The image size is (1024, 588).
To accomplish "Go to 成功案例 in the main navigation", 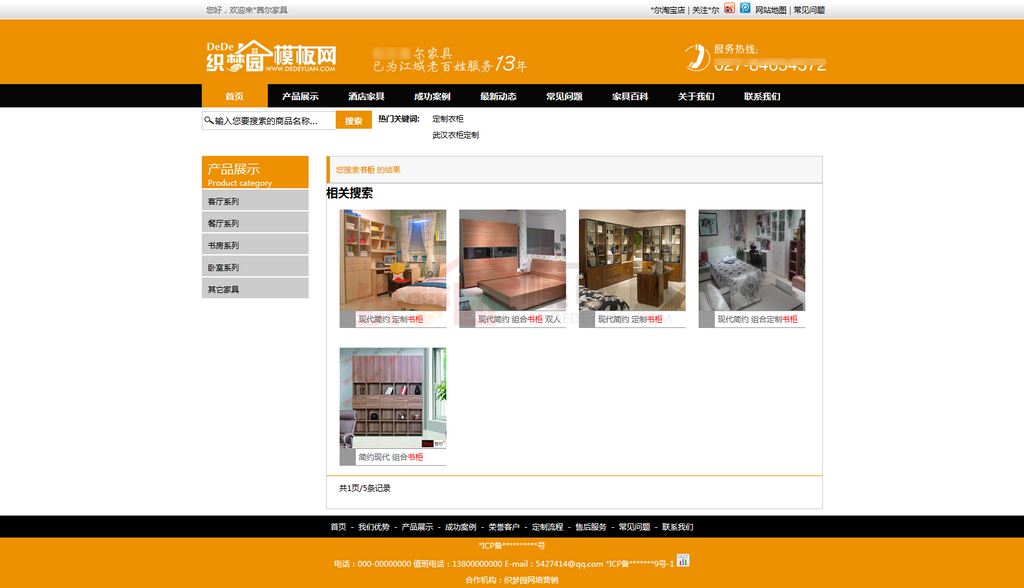I will coord(432,97).
